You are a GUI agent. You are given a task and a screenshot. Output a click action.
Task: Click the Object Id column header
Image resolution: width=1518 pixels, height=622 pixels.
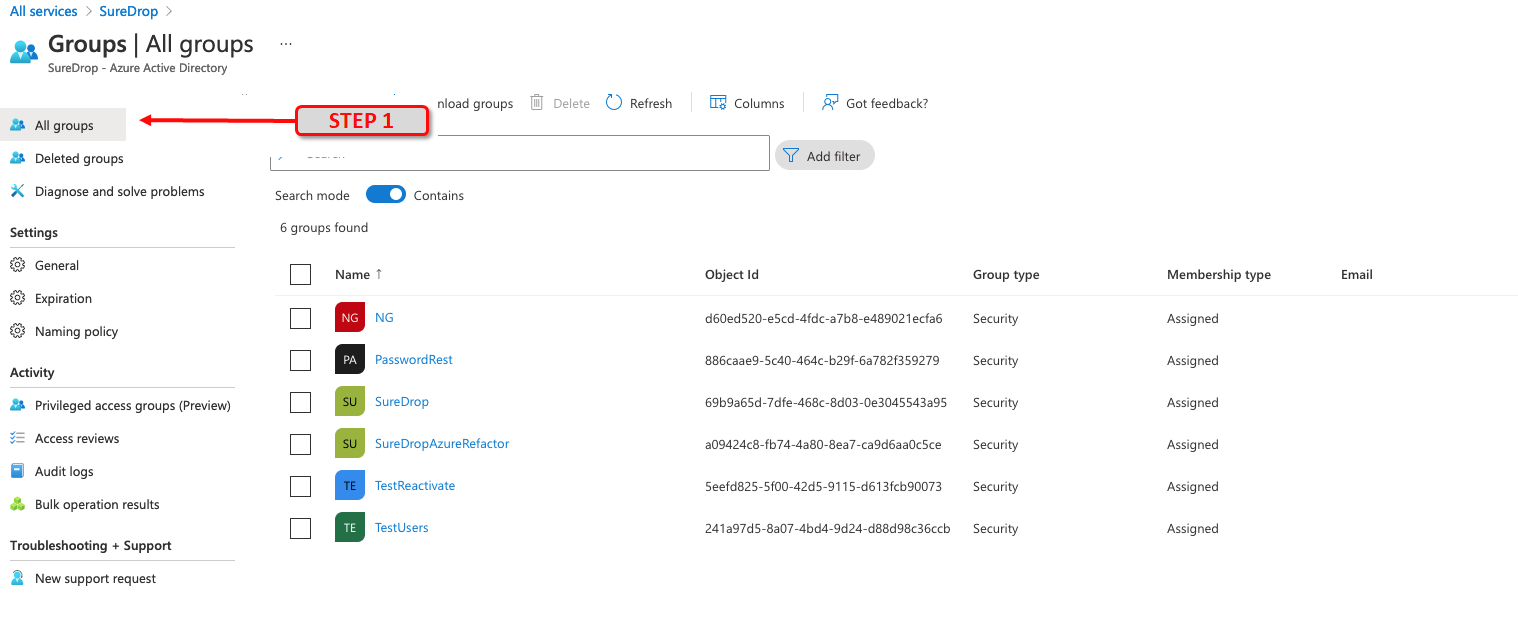(x=732, y=274)
